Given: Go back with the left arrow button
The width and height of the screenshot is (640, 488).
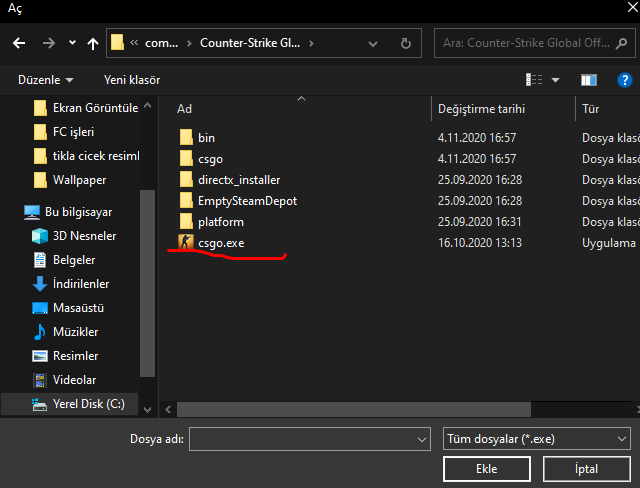Looking at the screenshot, I should [19, 43].
